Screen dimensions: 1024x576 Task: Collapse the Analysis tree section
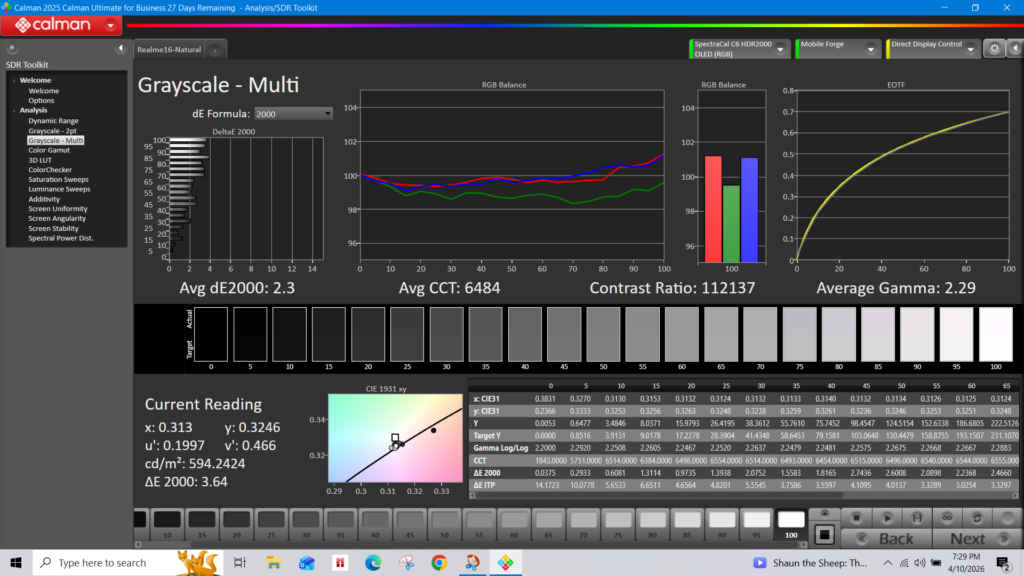(x=15, y=110)
